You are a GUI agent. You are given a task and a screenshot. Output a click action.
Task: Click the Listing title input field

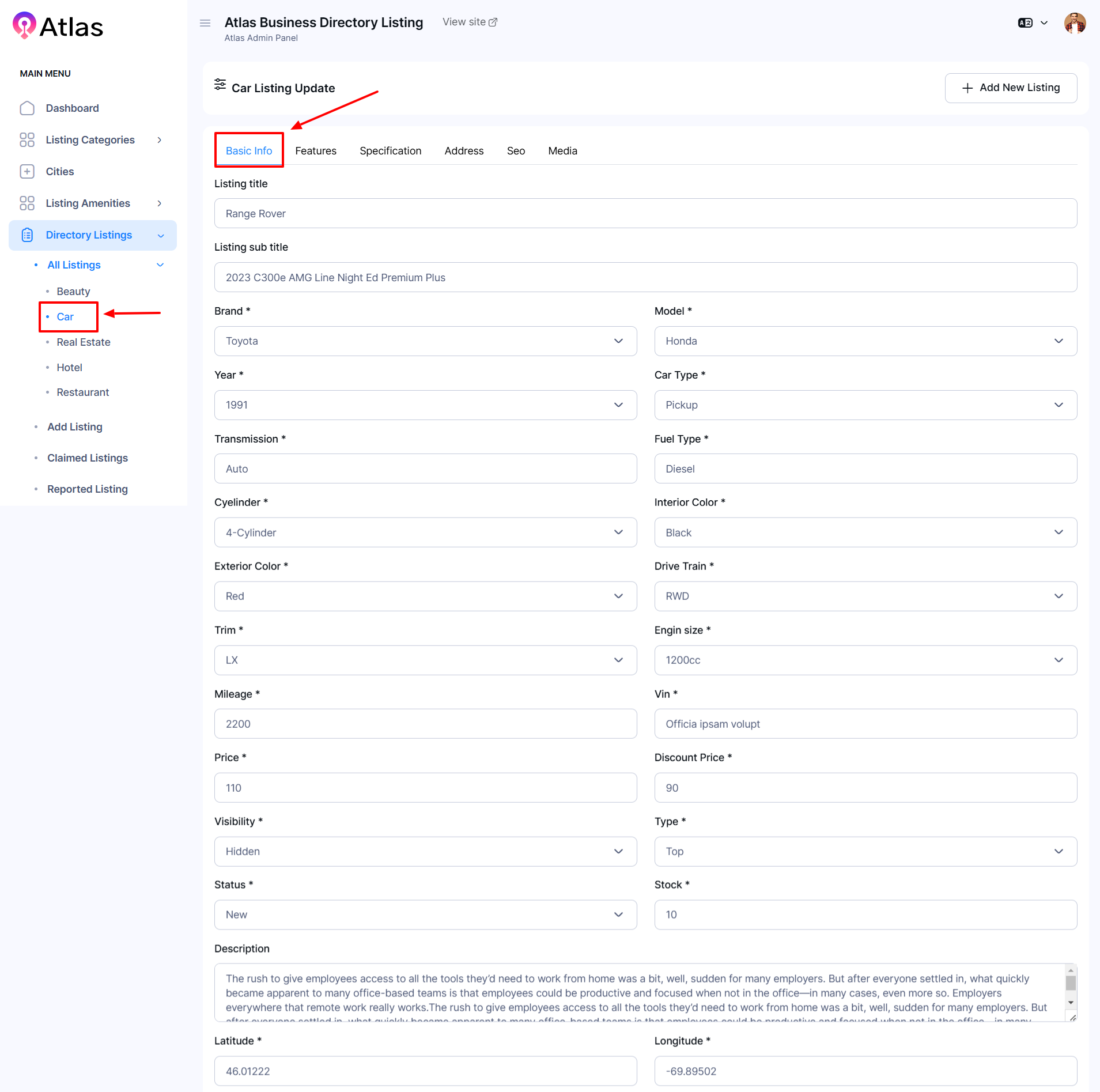(645, 214)
